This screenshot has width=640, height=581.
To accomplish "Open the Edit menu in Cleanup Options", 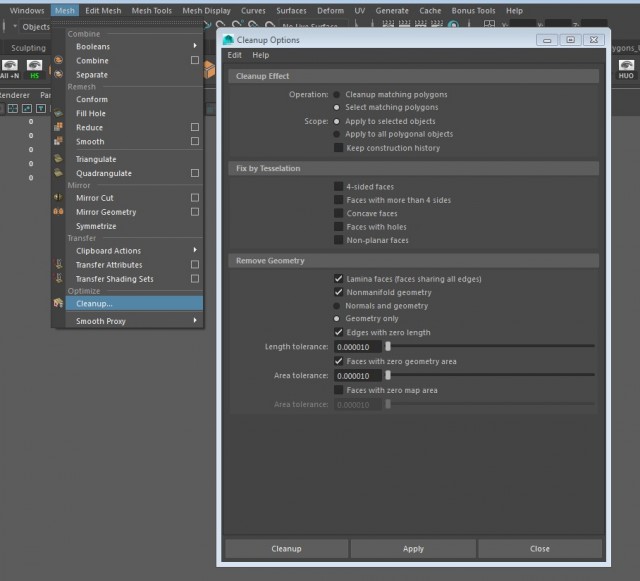I will tap(234, 55).
